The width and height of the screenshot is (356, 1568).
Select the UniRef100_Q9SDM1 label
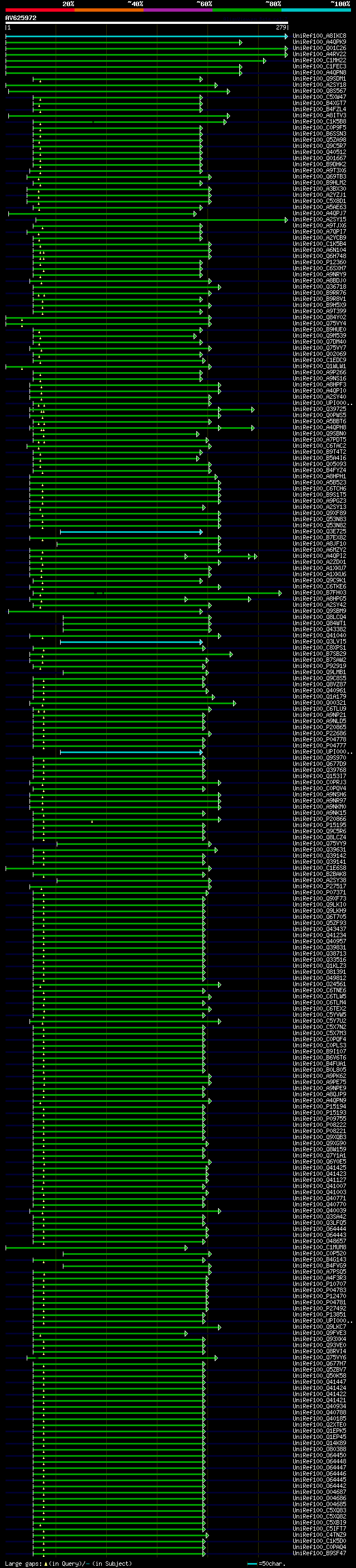click(x=319, y=79)
